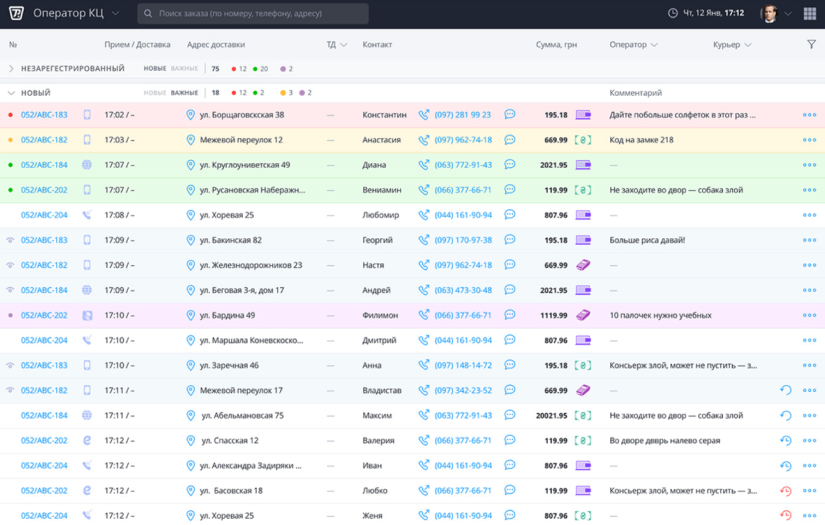Toggle ВАЖНЫЕ filter in НОВЫЙ group
This screenshot has height=525, width=825.
[184, 93]
